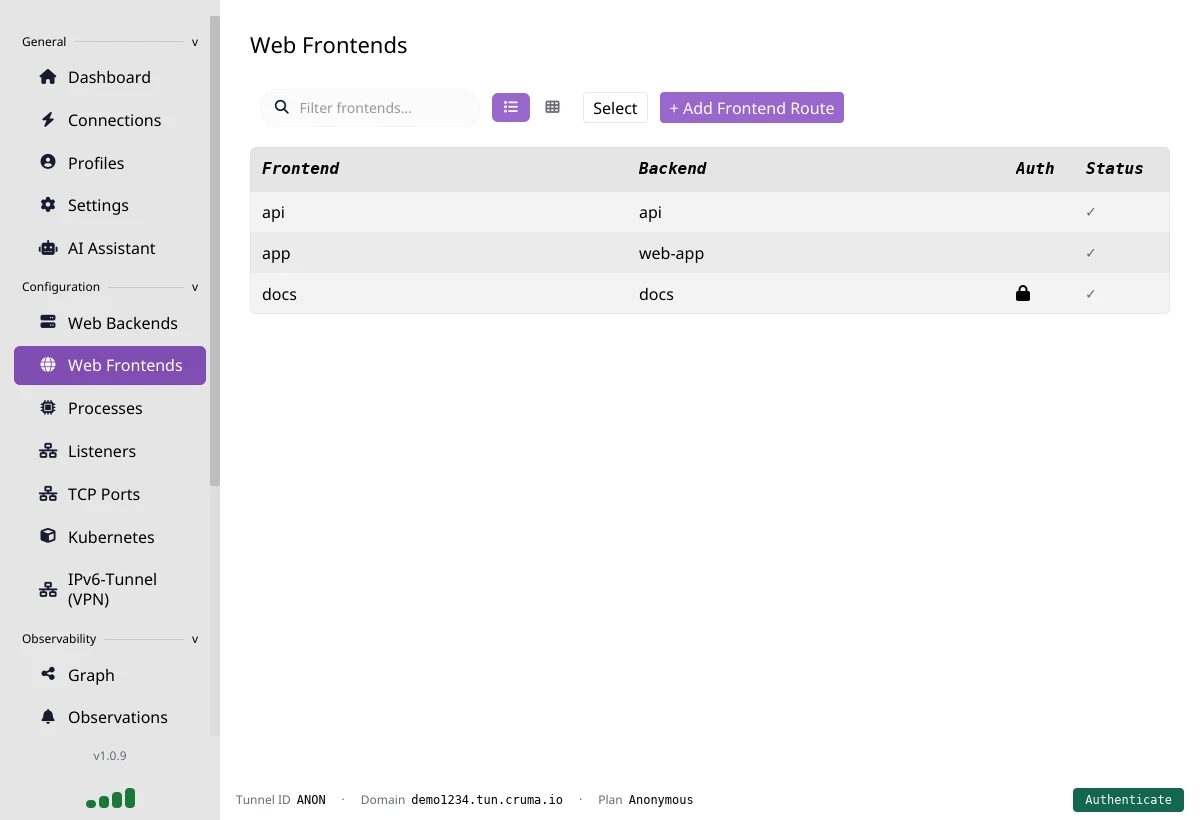Sort by Backend column header
The width and height of the screenshot is (1200, 820).
click(672, 168)
